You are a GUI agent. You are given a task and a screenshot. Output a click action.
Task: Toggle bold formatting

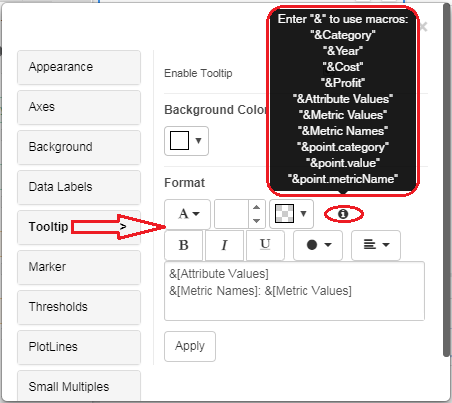click(x=184, y=245)
